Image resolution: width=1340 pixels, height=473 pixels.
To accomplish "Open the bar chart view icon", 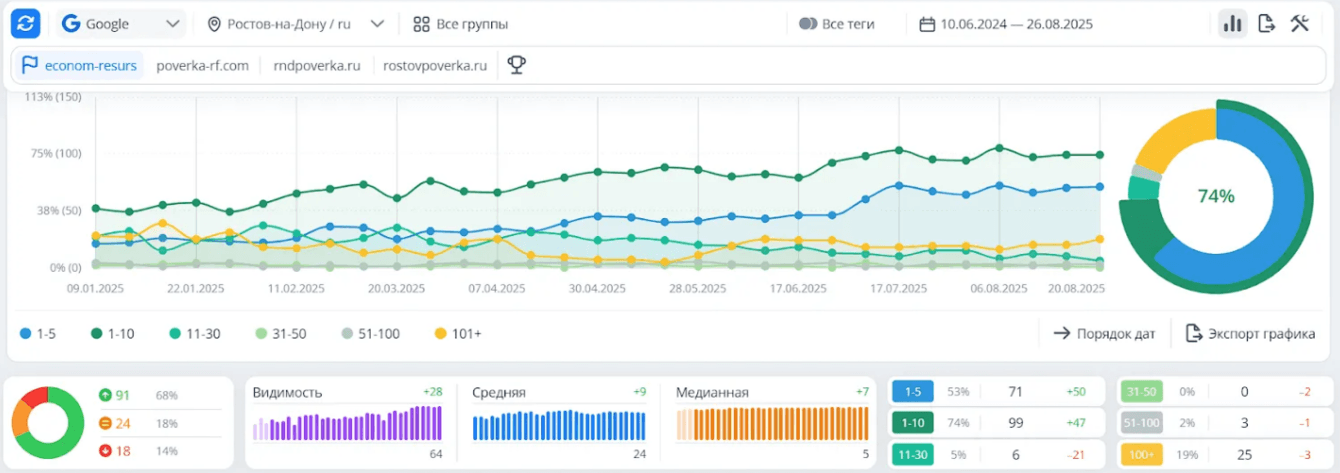I will [x=1232, y=24].
